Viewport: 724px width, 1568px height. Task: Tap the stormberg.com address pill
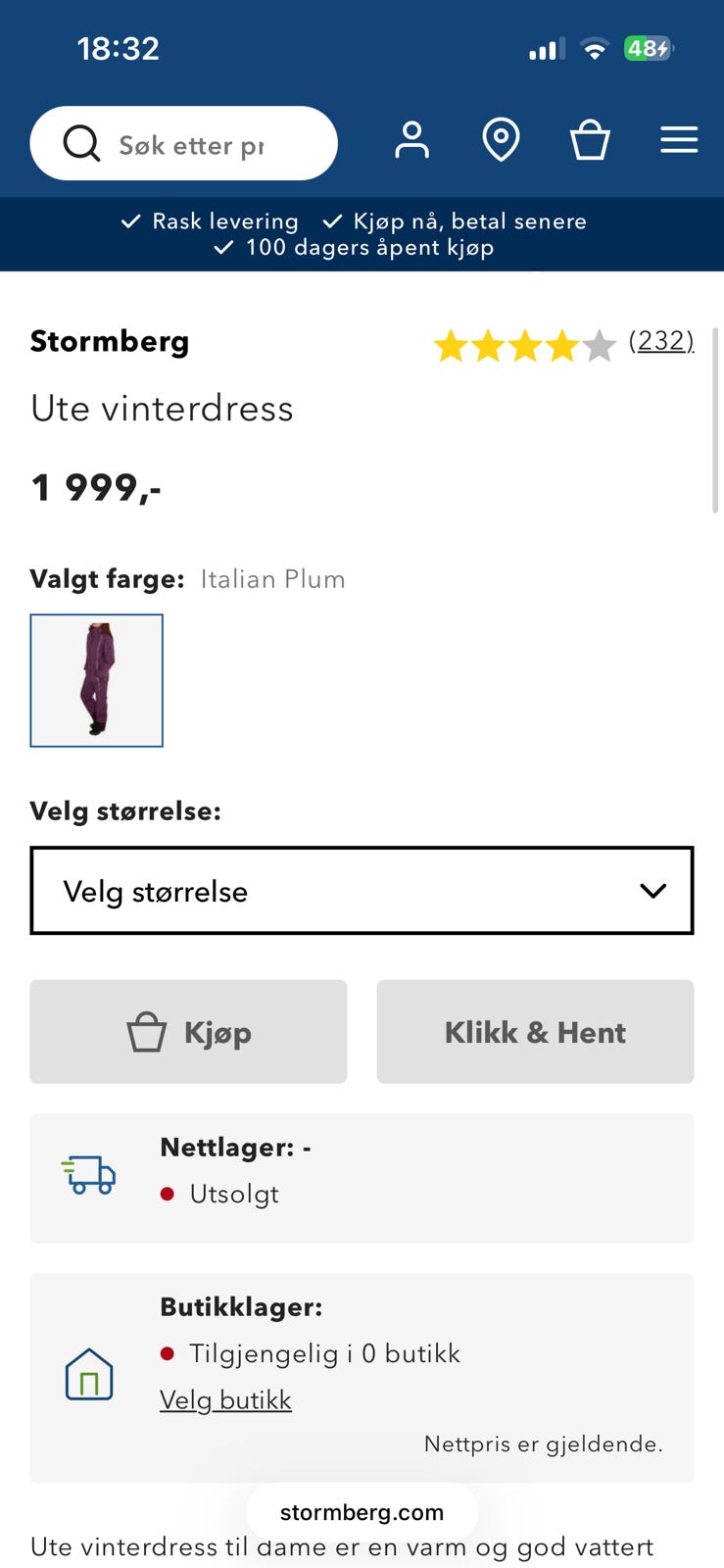(x=362, y=1512)
